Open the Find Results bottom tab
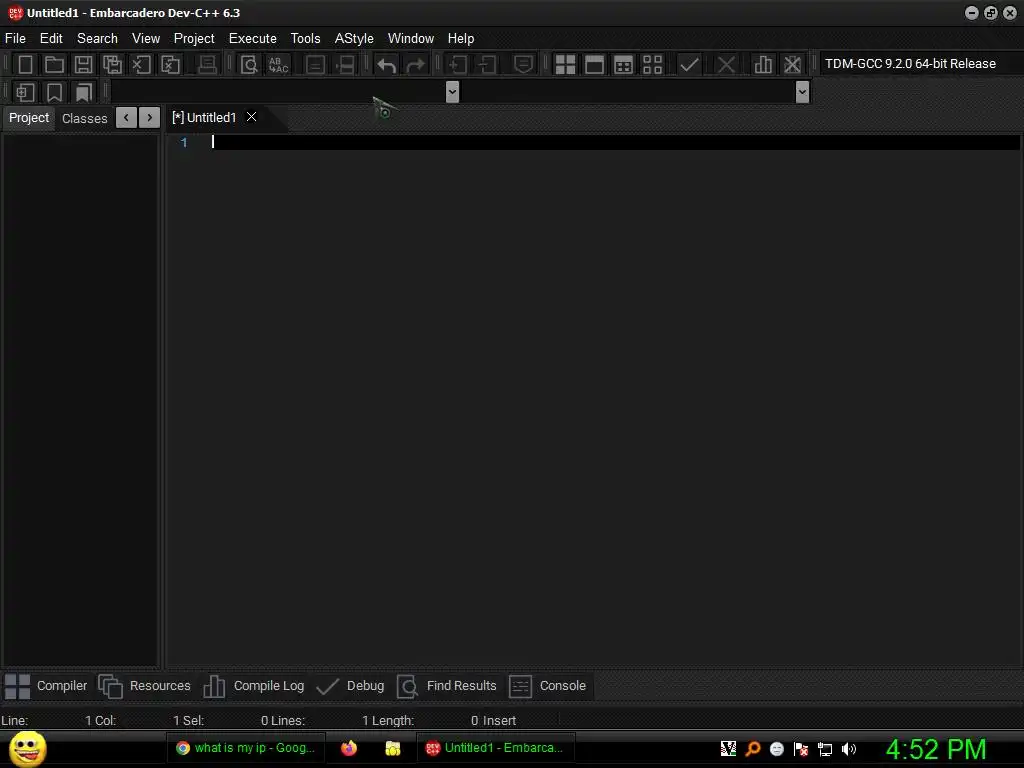This screenshot has height=768, width=1024. coord(447,686)
